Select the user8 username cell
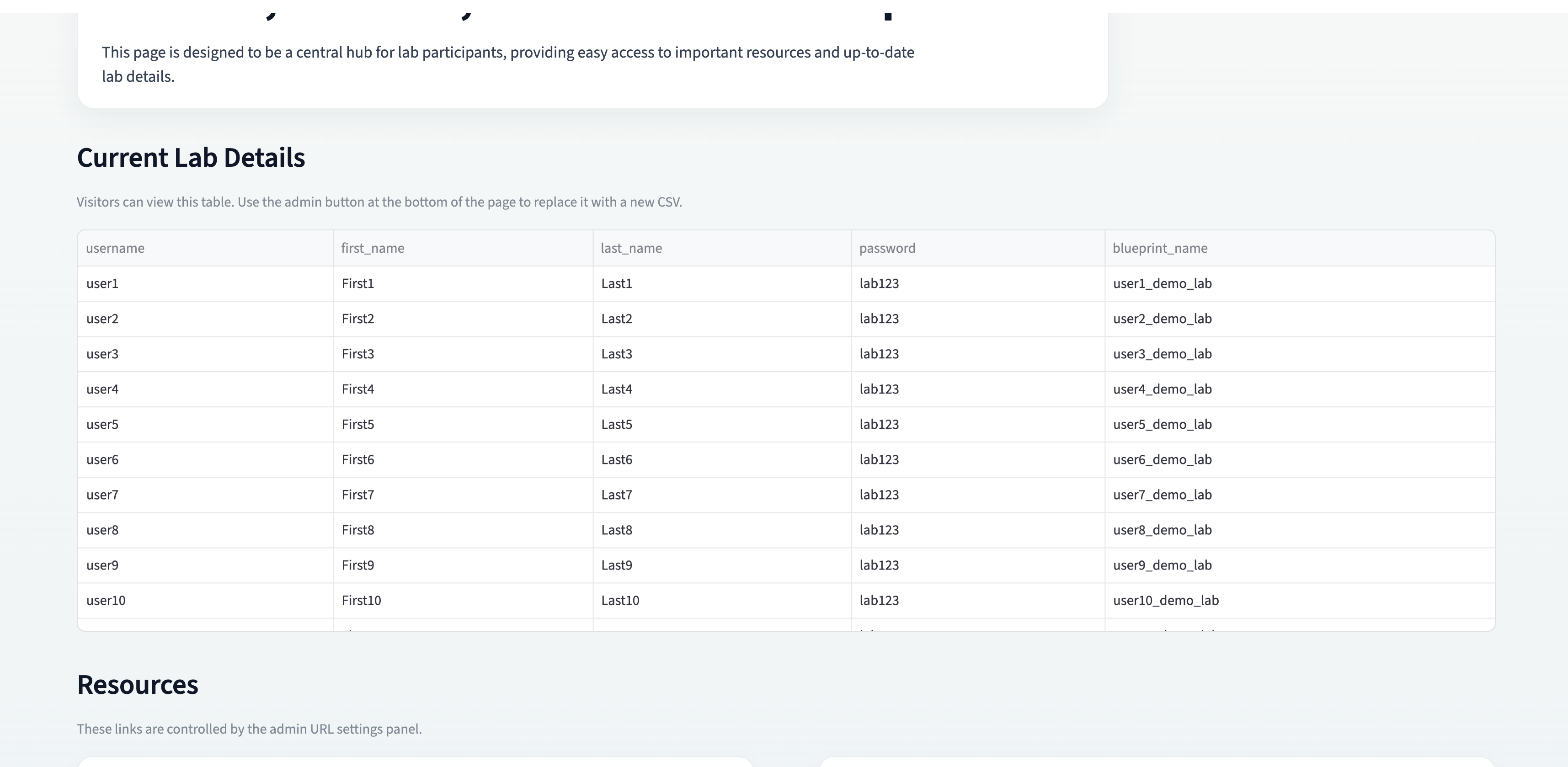 pos(205,531)
